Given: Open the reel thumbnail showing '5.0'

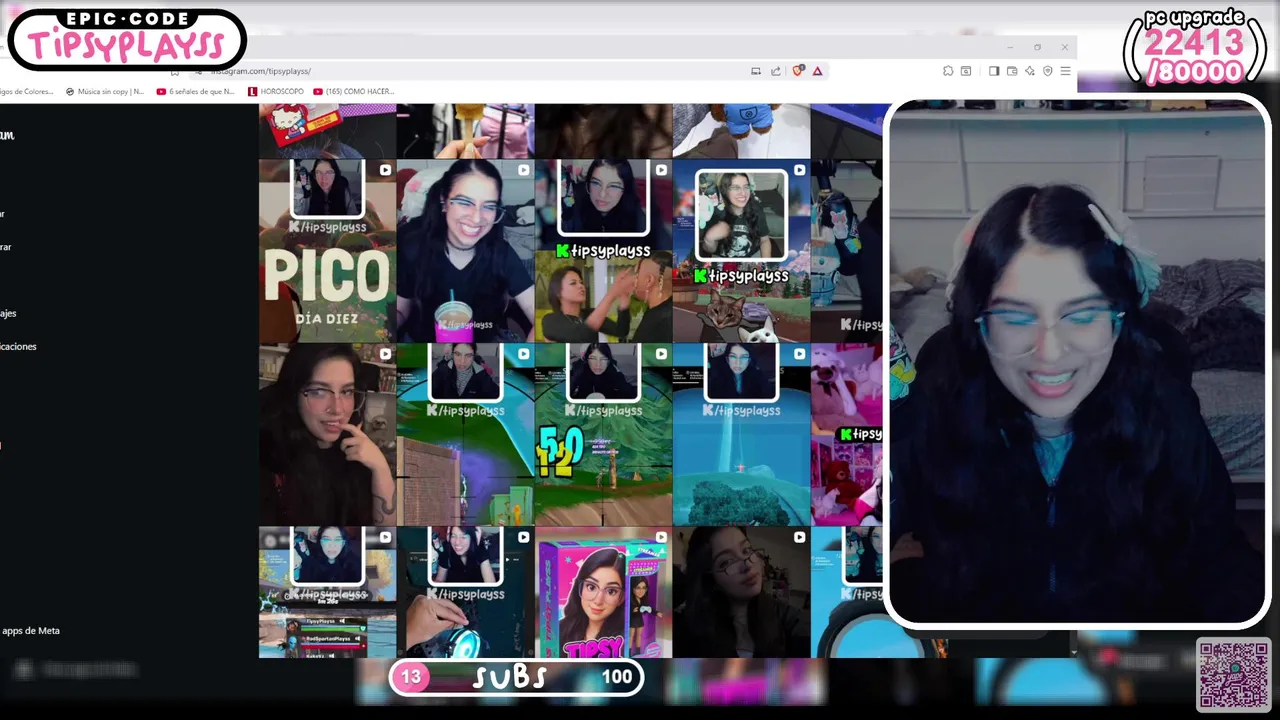Looking at the screenshot, I should pos(603,434).
